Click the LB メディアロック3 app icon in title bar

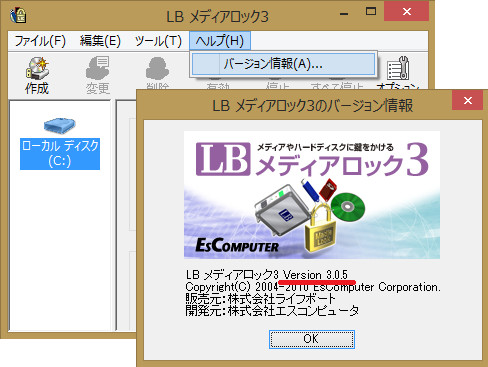click(x=18, y=16)
